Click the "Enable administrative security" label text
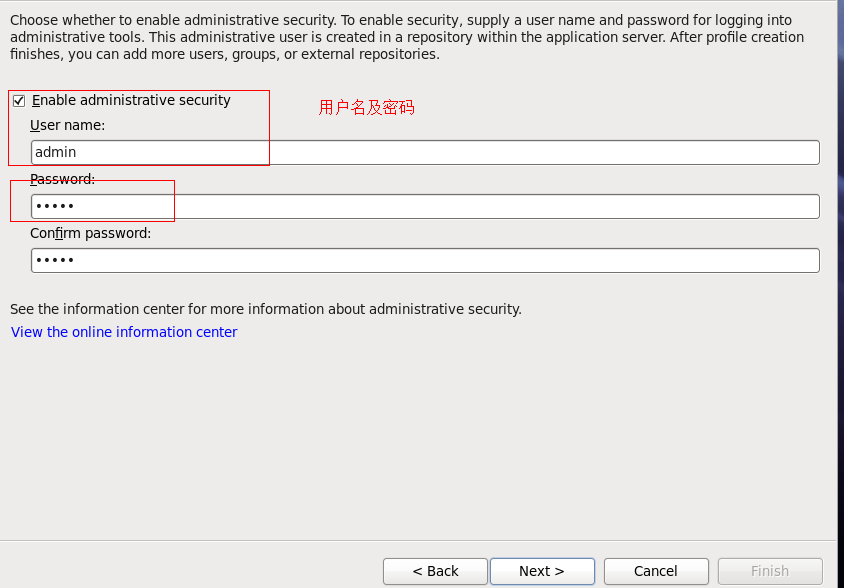 click(x=131, y=100)
